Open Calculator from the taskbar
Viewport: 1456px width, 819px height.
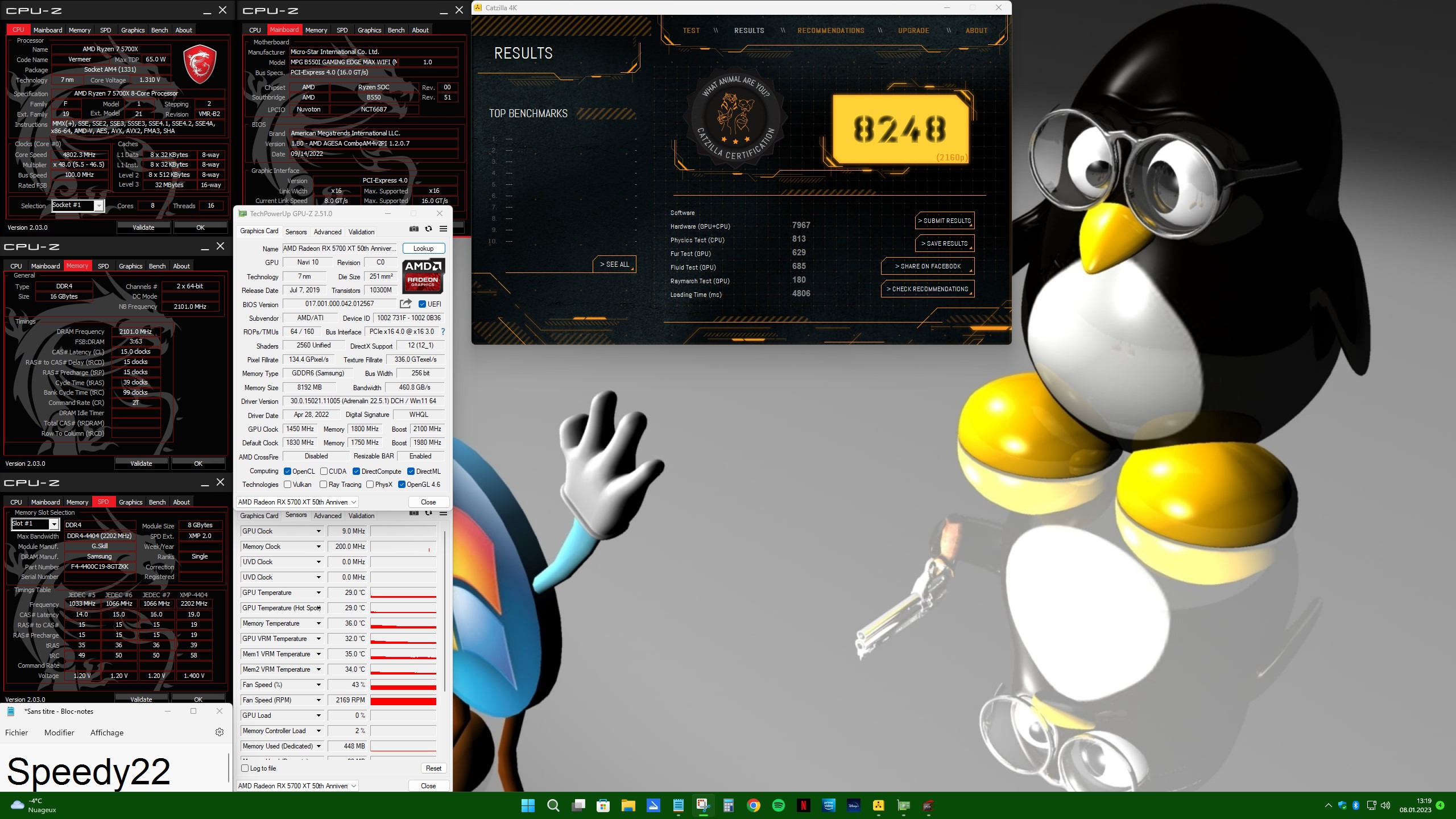click(x=729, y=805)
